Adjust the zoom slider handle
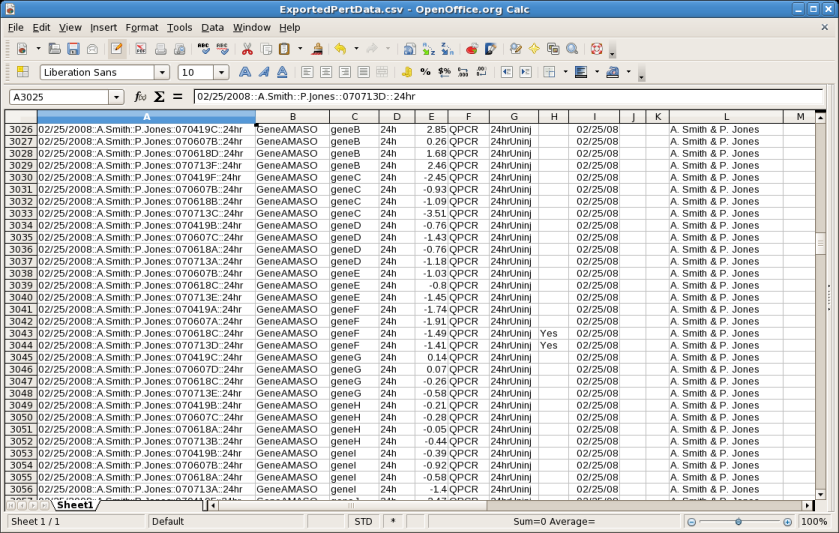This screenshot has height=533, width=839. [x=738, y=522]
